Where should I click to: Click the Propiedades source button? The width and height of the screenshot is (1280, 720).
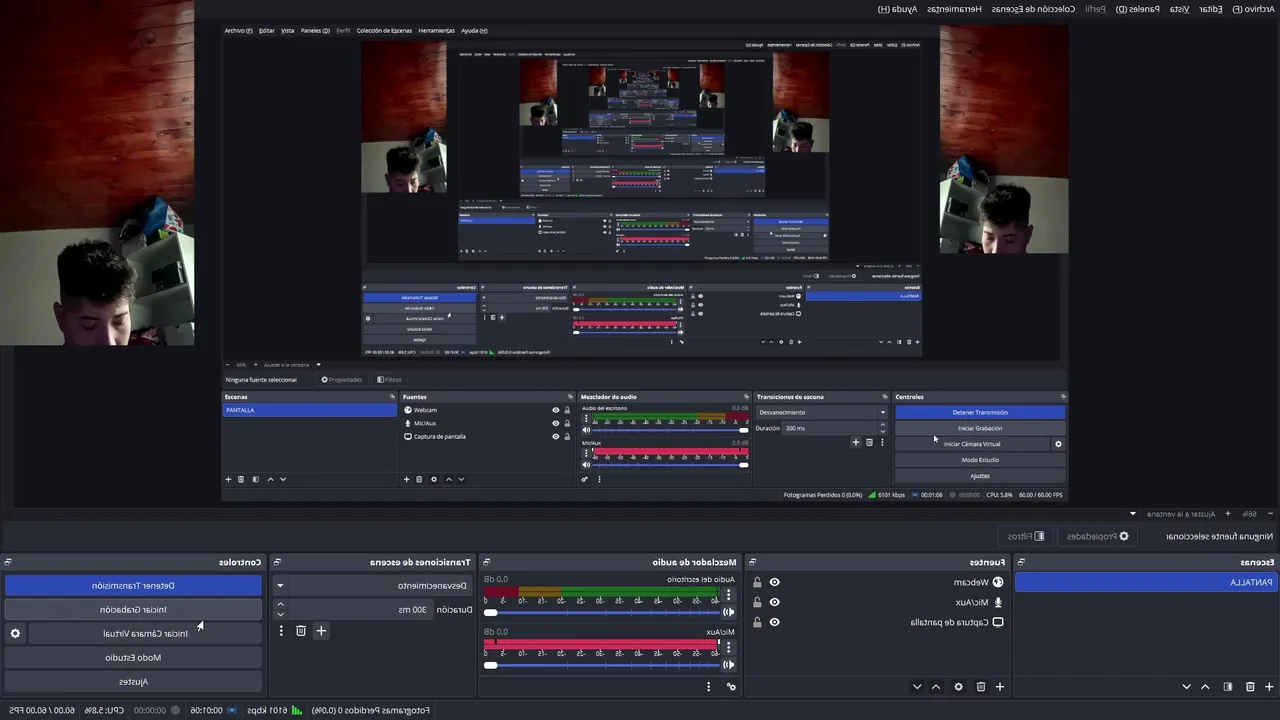(1097, 536)
